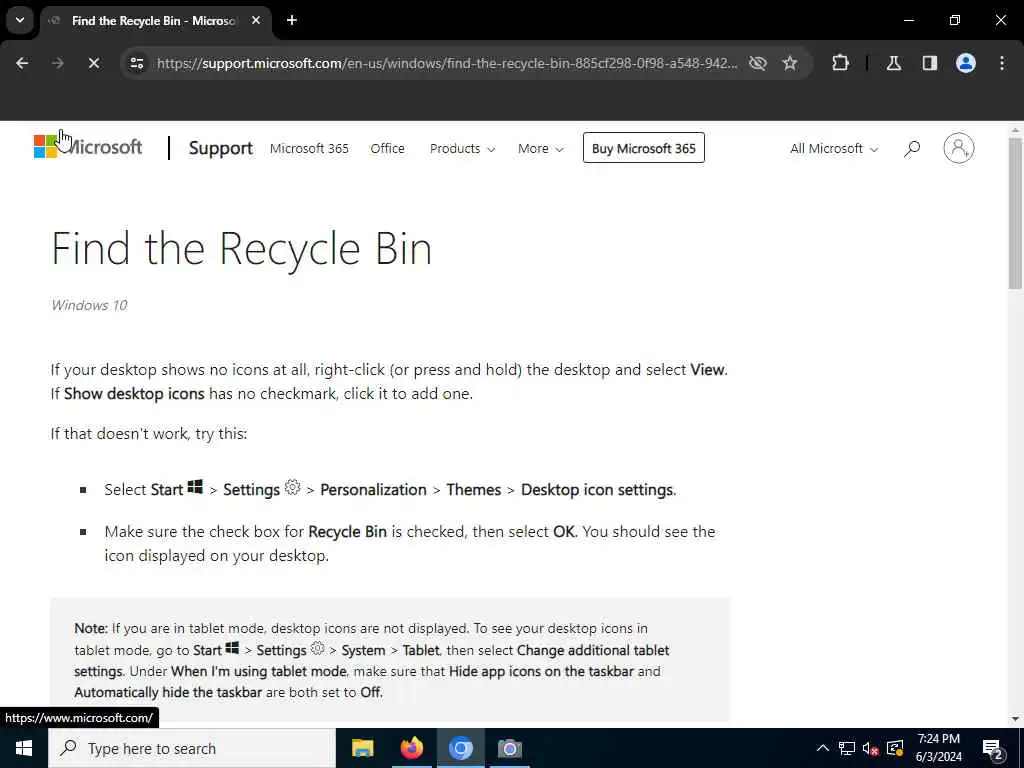Open the Extensions puzzle icon
Viewport: 1024px width, 768px height.
pyautogui.click(x=840, y=63)
